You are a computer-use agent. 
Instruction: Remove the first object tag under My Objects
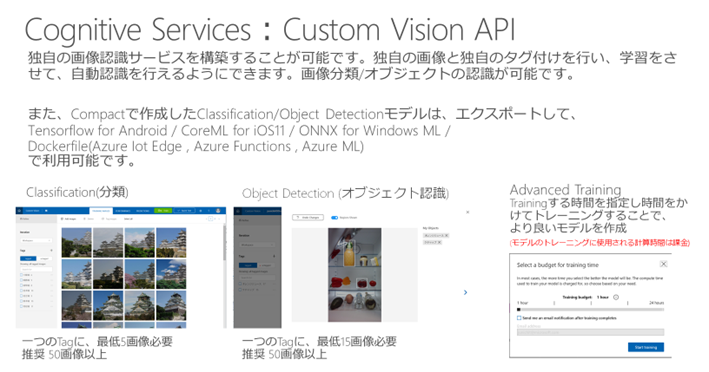pyautogui.click(x=446, y=235)
